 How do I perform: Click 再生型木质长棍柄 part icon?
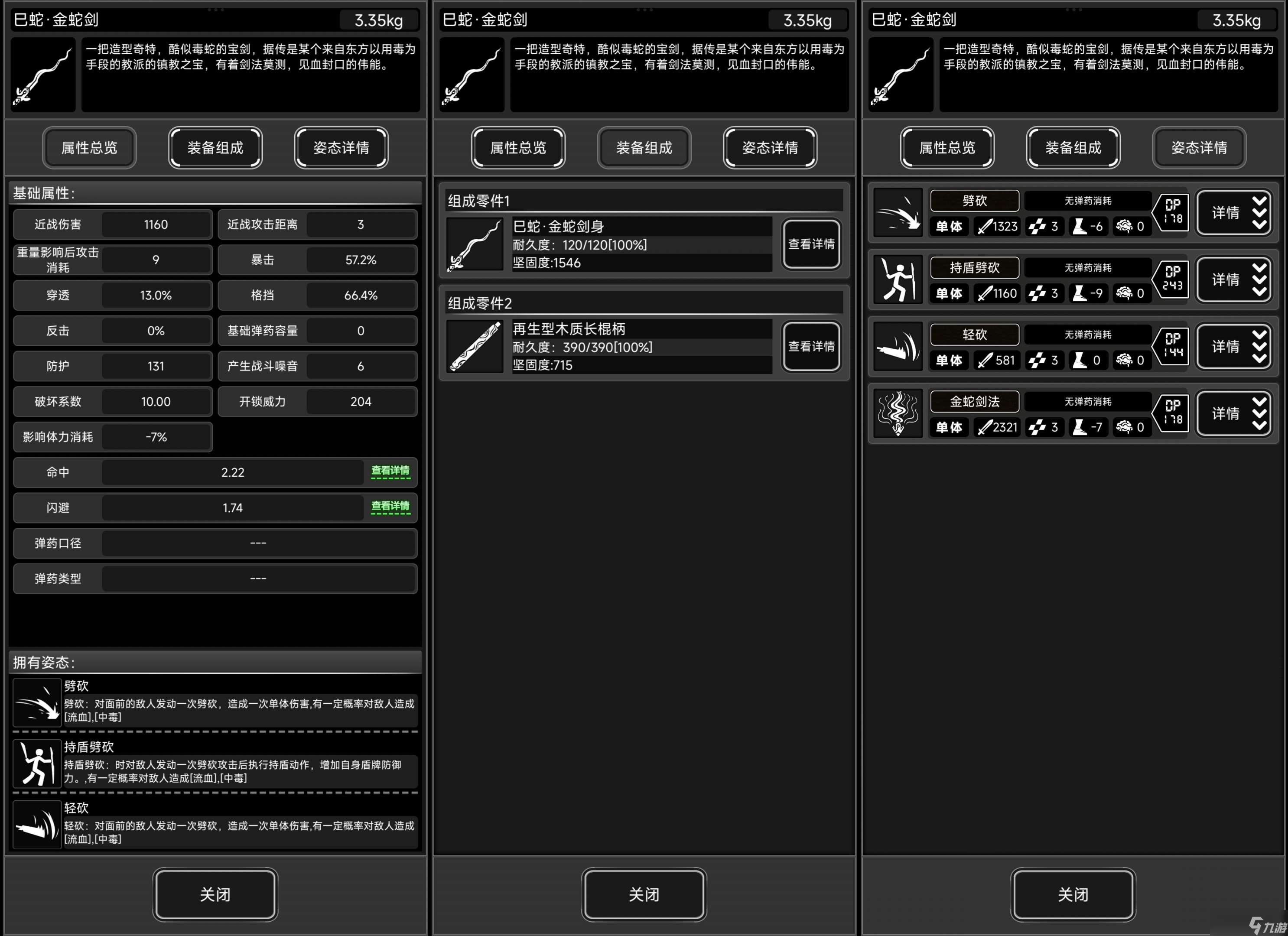pyautogui.click(x=475, y=347)
